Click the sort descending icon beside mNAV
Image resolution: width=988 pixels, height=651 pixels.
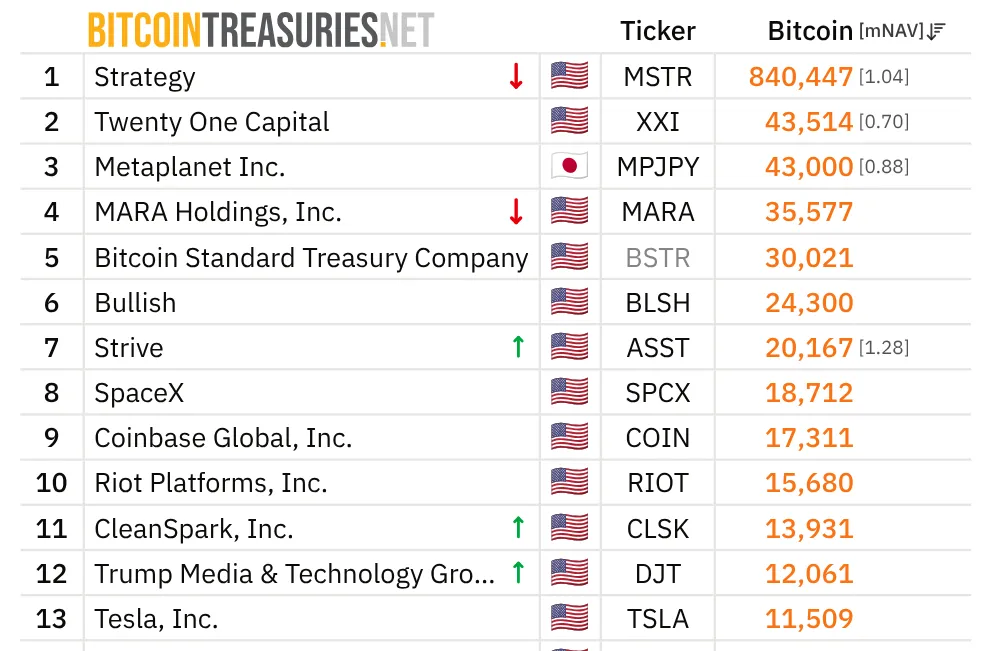[x=936, y=31]
